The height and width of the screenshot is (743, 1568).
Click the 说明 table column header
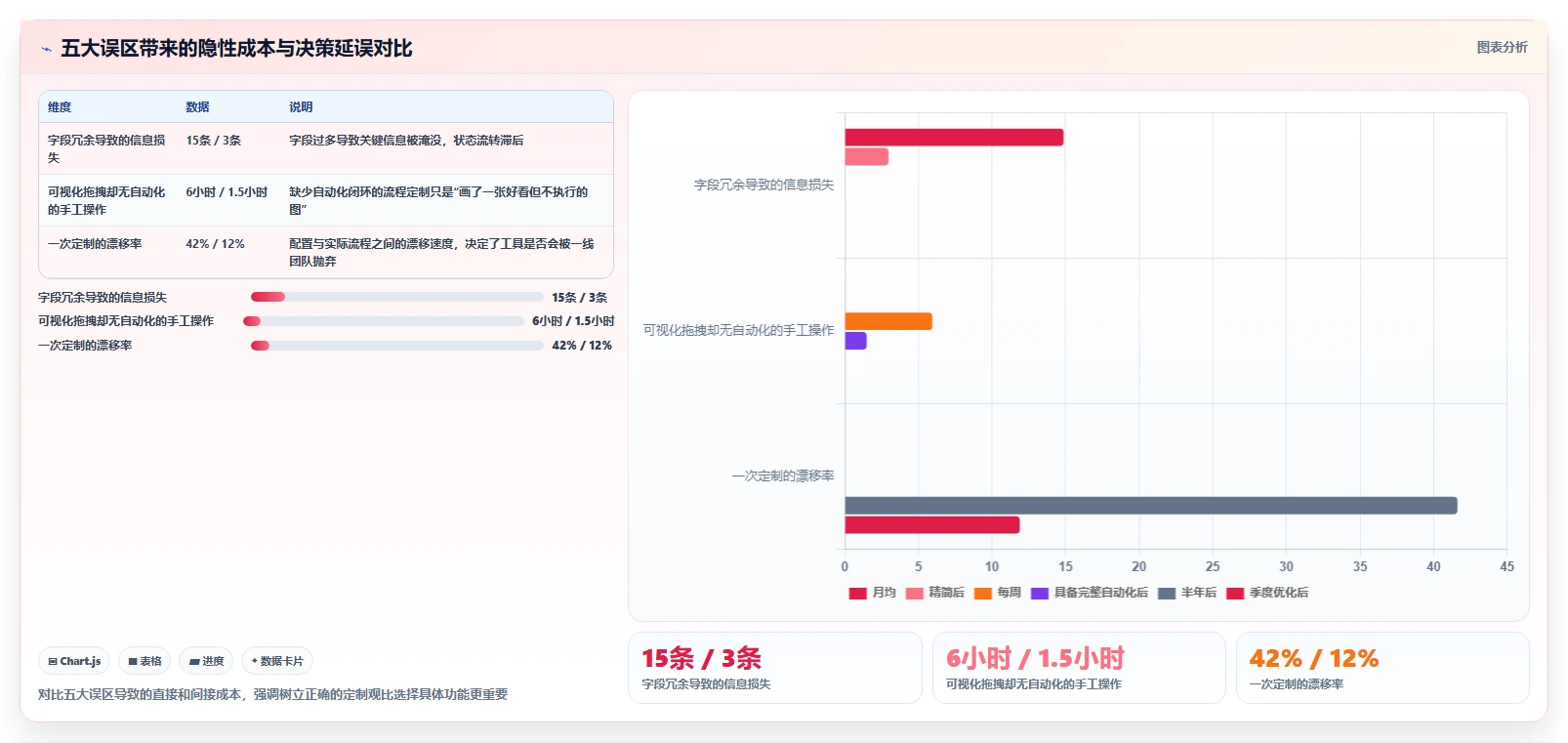click(301, 107)
